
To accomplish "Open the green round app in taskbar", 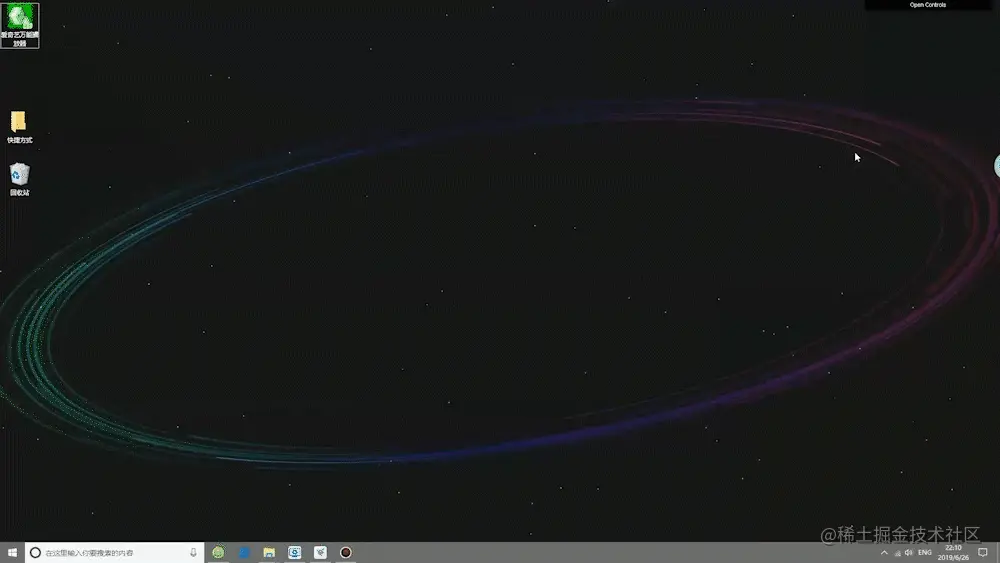I will click(x=218, y=552).
